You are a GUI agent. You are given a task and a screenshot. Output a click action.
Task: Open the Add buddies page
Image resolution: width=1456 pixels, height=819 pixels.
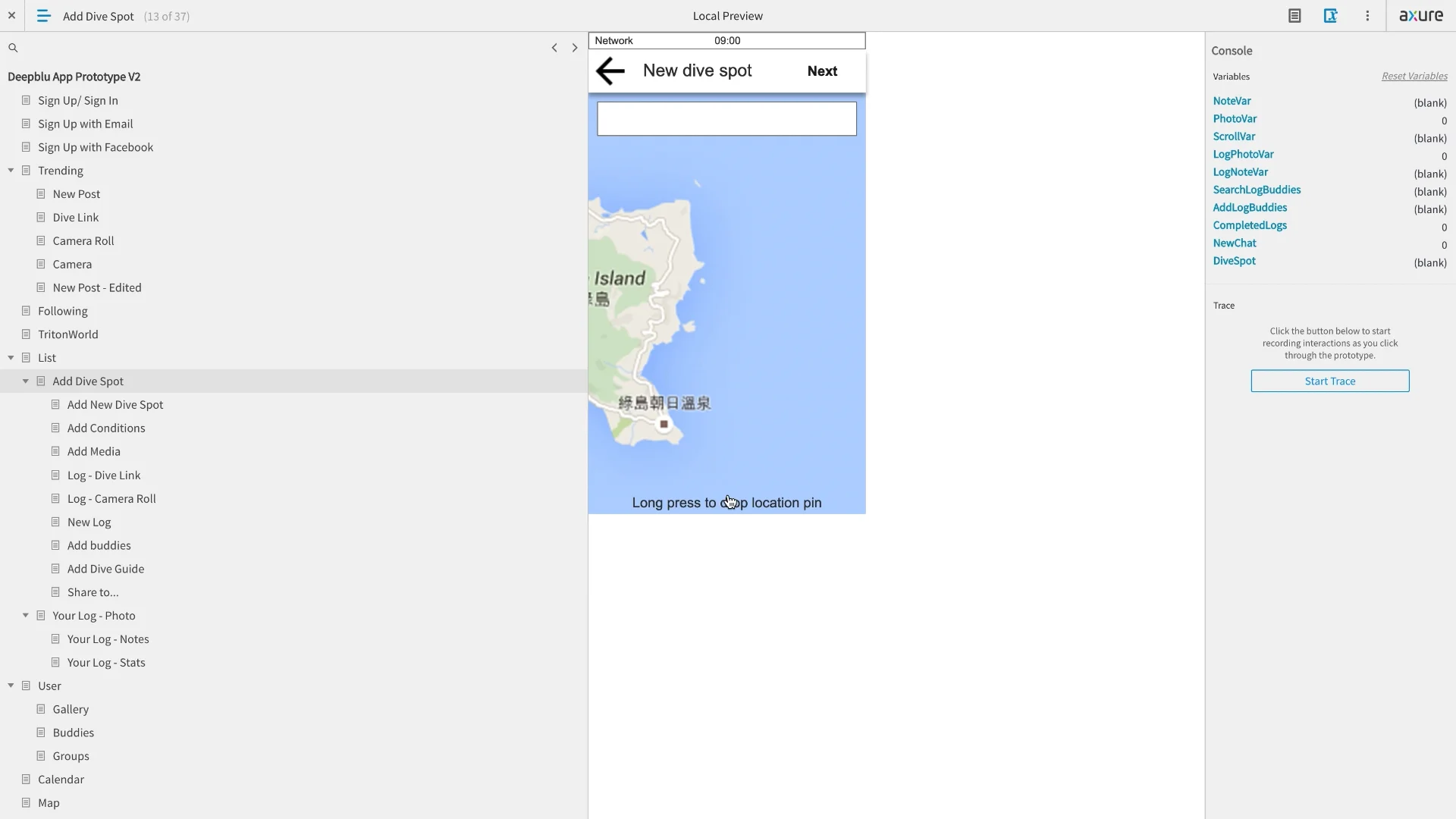(x=99, y=546)
